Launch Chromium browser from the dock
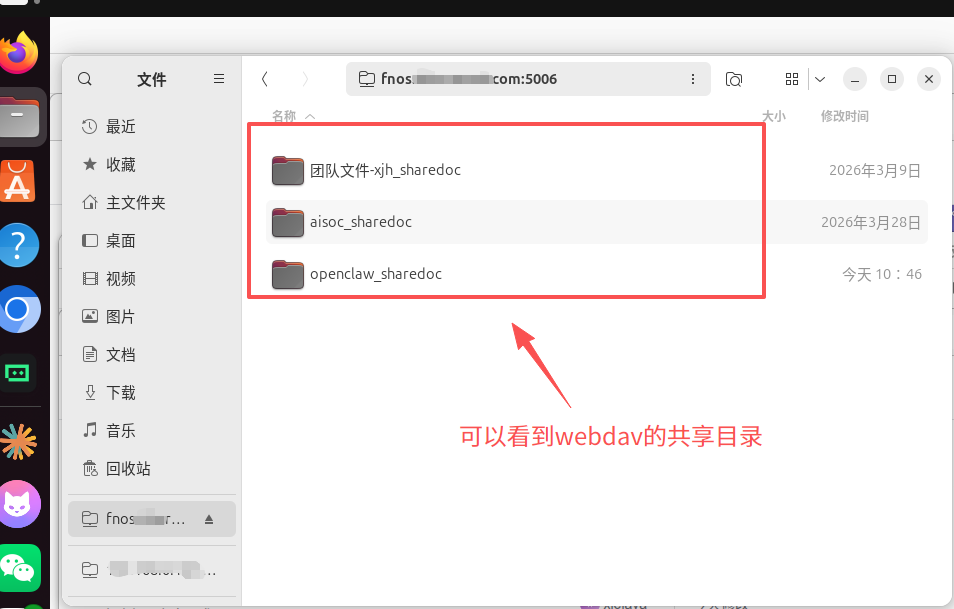 click(19, 309)
